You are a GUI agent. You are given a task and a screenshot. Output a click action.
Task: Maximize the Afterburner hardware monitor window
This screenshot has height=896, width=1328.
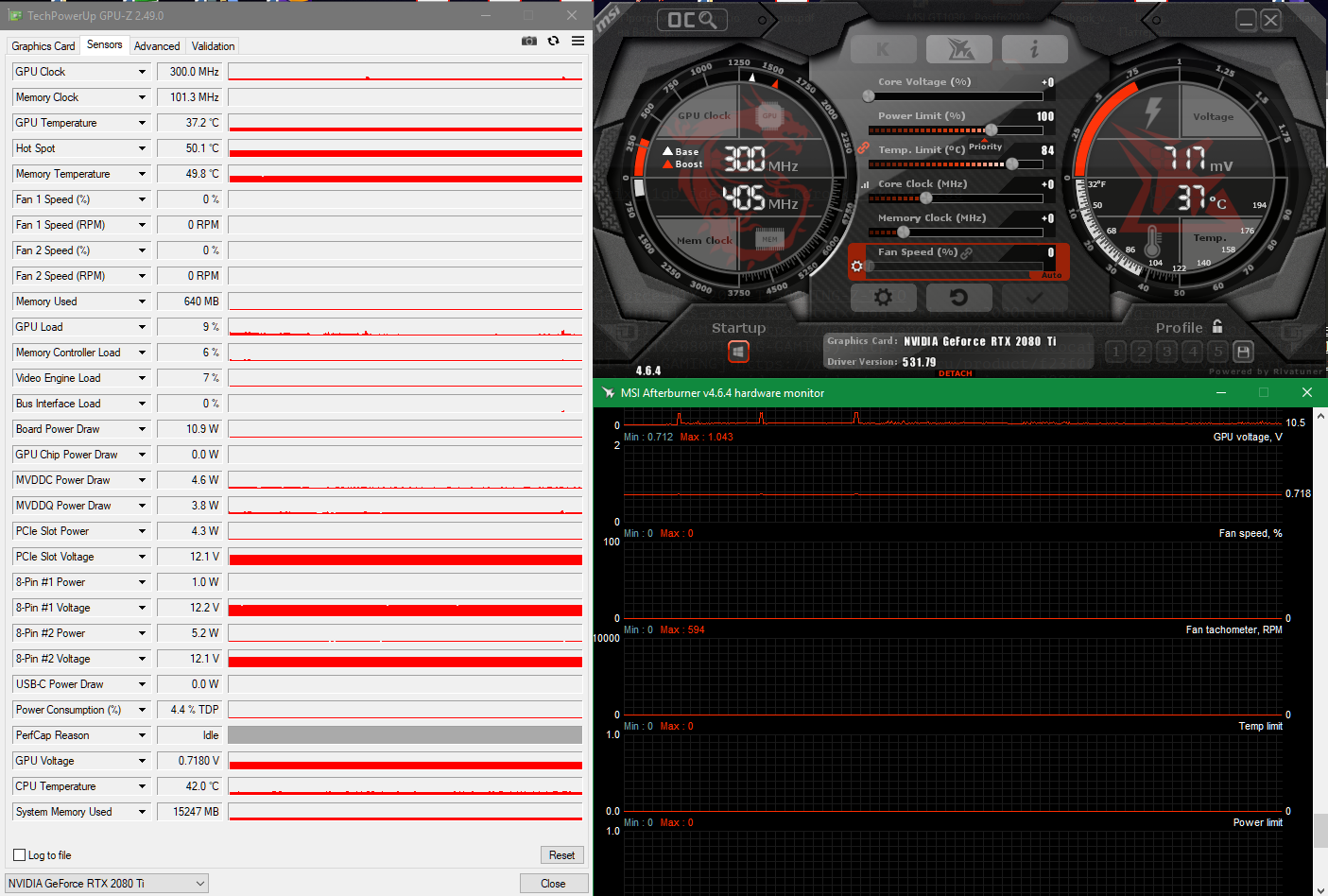click(1264, 392)
